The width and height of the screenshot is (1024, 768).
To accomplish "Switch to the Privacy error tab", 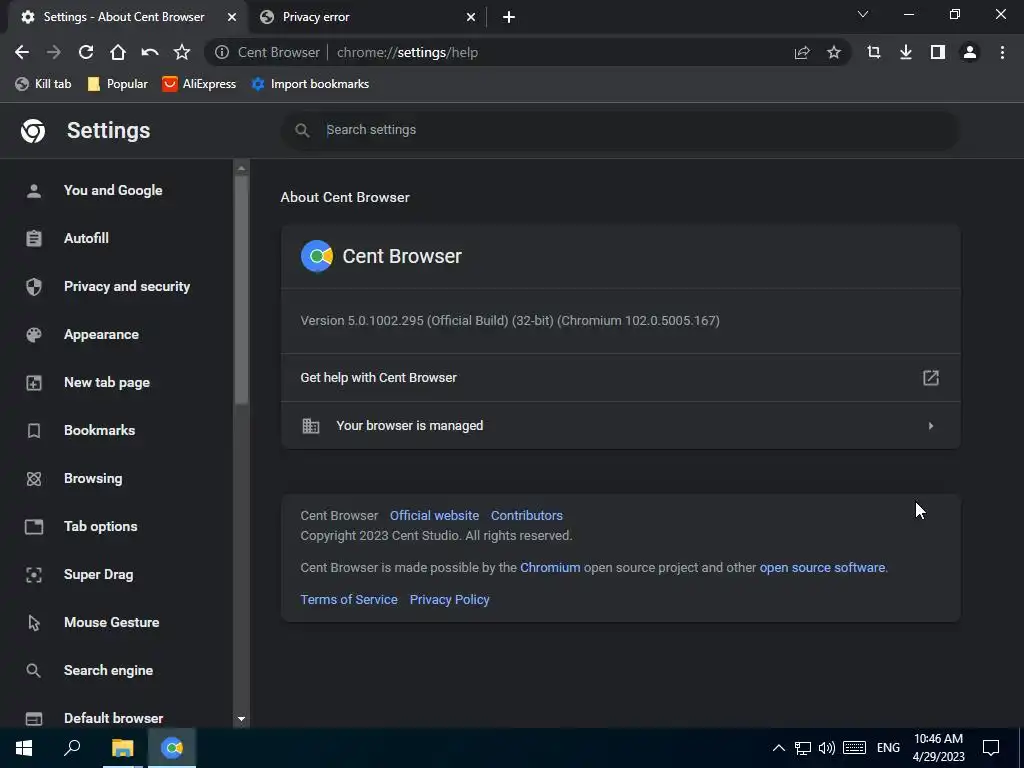I will [x=368, y=17].
